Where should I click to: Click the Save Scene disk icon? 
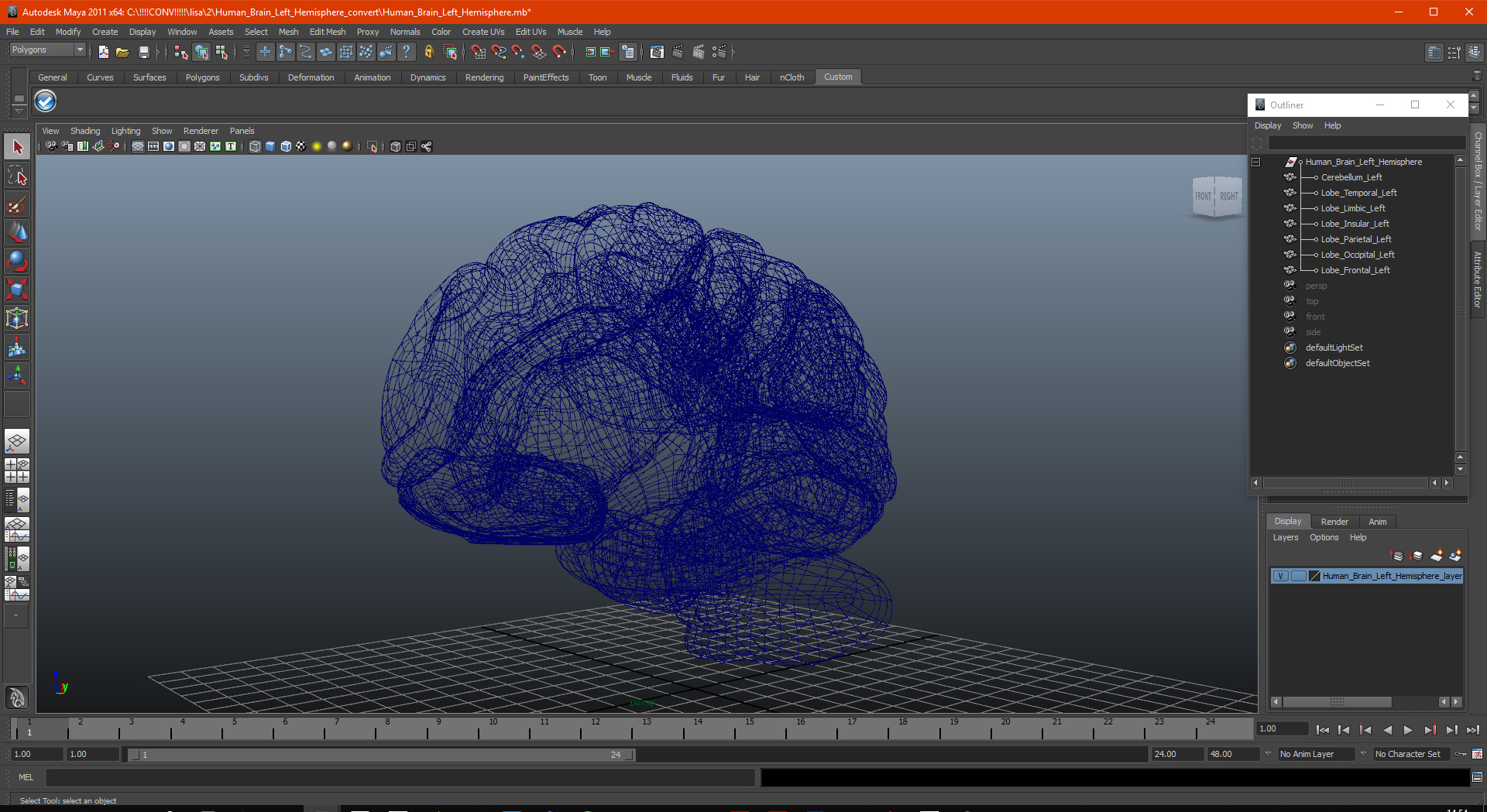click(143, 52)
